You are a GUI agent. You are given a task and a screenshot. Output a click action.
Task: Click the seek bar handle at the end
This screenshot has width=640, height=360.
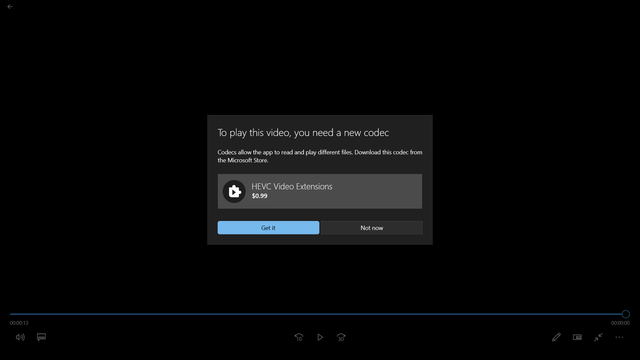coord(625,314)
